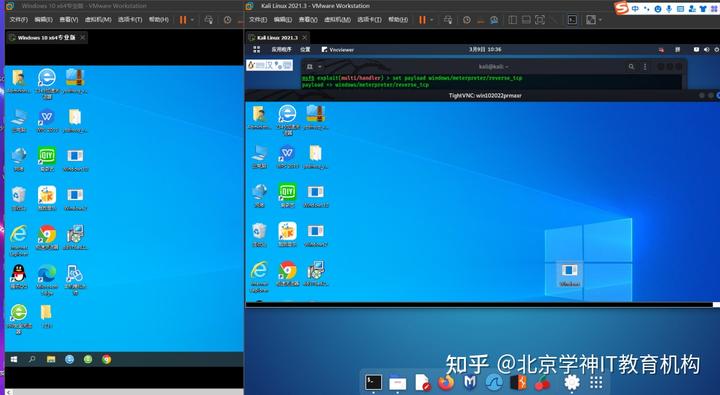720x395 pixels.
Task: Select iQIYI icon on Windows 10 VM desktop
Action: pos(47,159)
